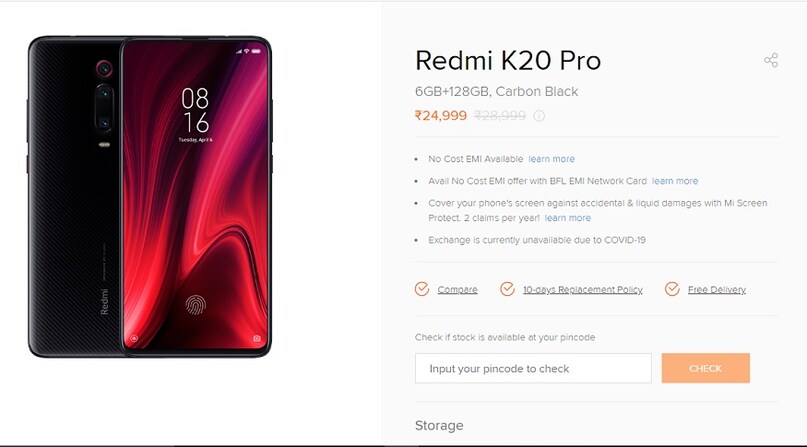Viewport: 807px width, 447px height.
Task: Click the red rear camera lens
Action: pyautogui.click(x=104, y=68)
